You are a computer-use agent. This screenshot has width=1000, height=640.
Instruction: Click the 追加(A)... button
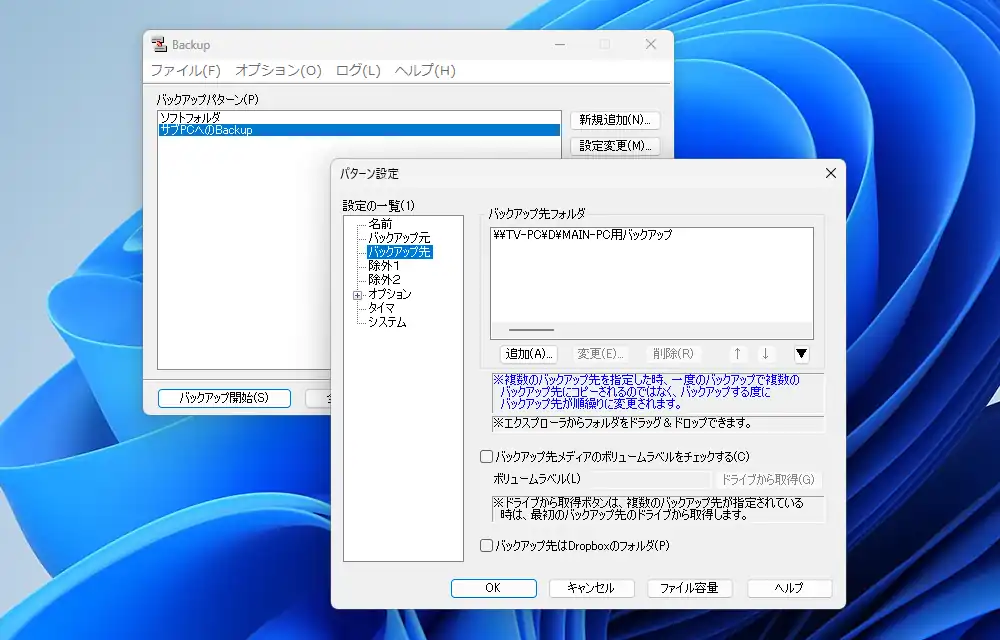[x=529, y=353]
